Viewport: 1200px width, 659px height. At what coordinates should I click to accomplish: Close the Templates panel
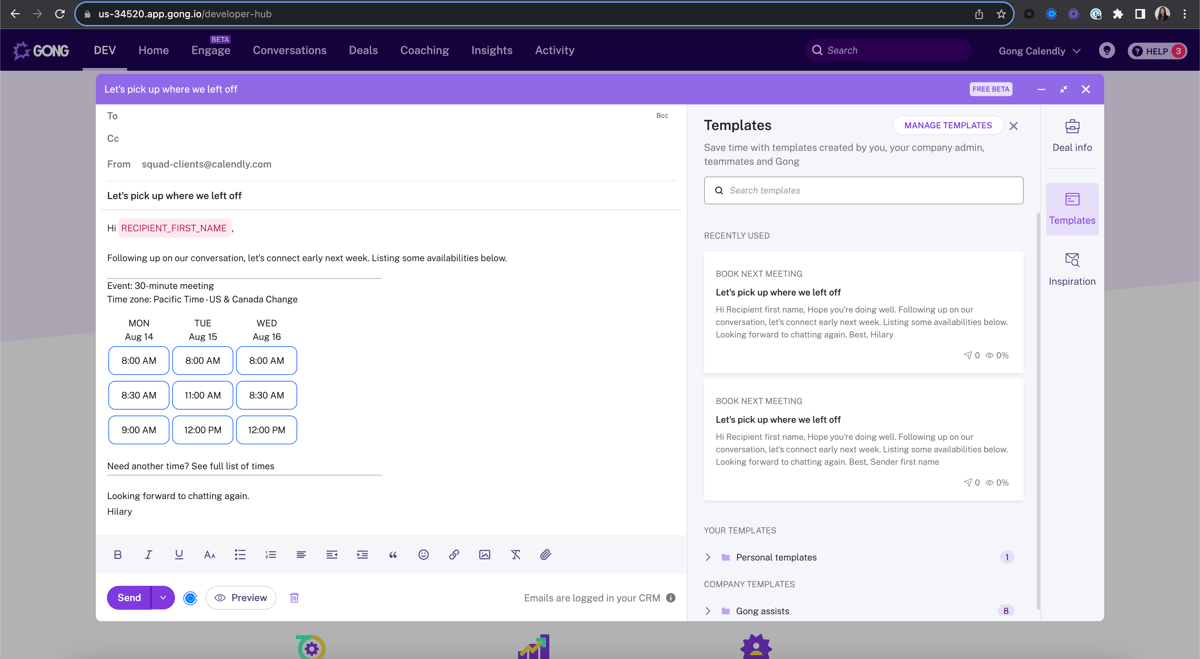point(1014,126)
